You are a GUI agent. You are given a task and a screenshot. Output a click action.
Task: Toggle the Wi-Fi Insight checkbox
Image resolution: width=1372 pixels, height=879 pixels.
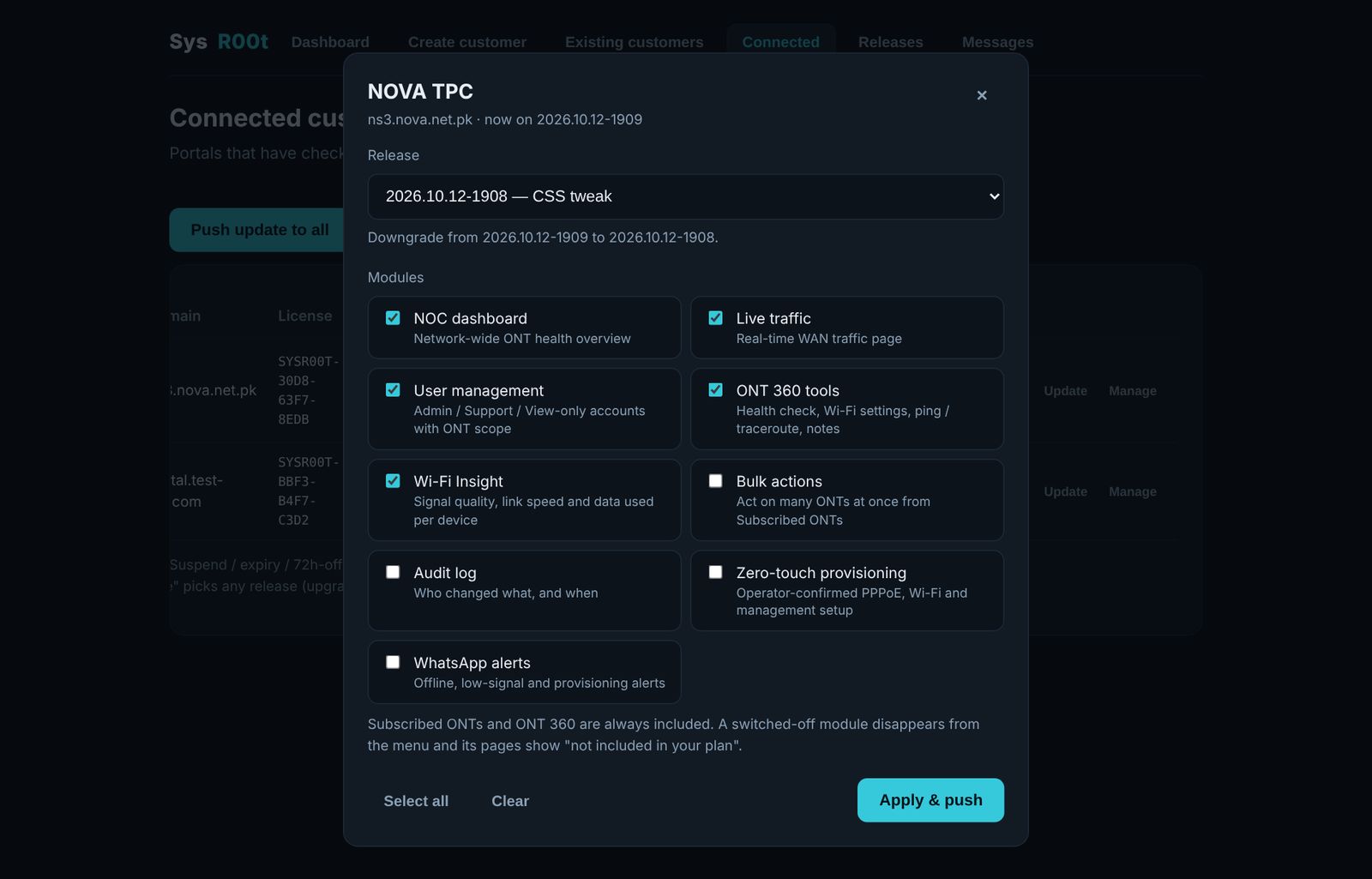393,481
